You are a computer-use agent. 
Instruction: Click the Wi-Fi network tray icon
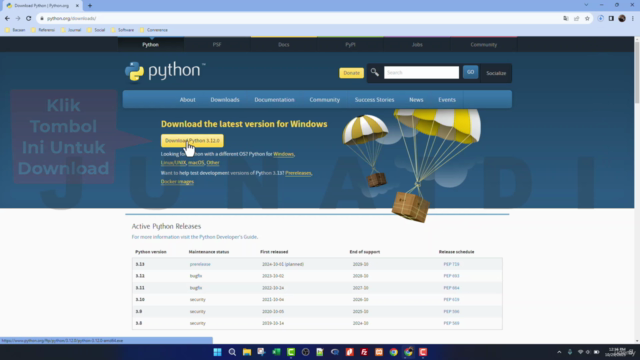(580, 352)
